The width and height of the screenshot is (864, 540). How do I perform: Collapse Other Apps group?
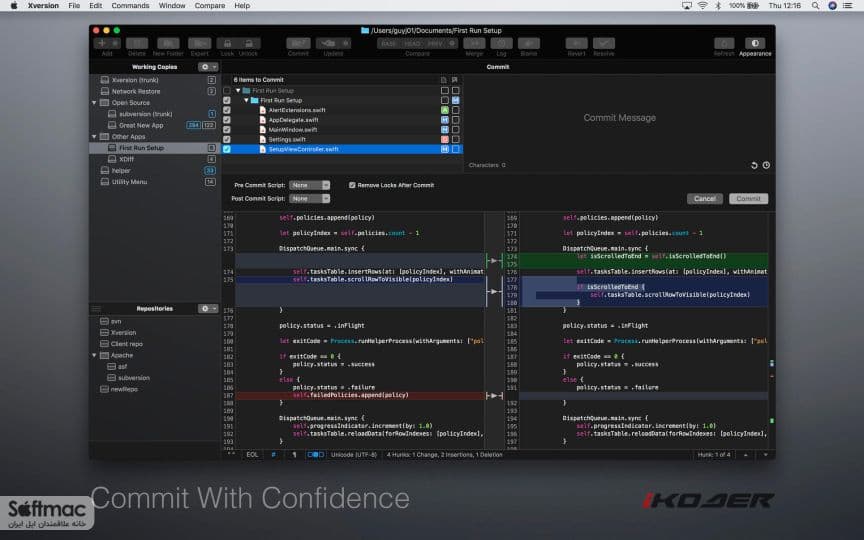click(x=94, y=137)
